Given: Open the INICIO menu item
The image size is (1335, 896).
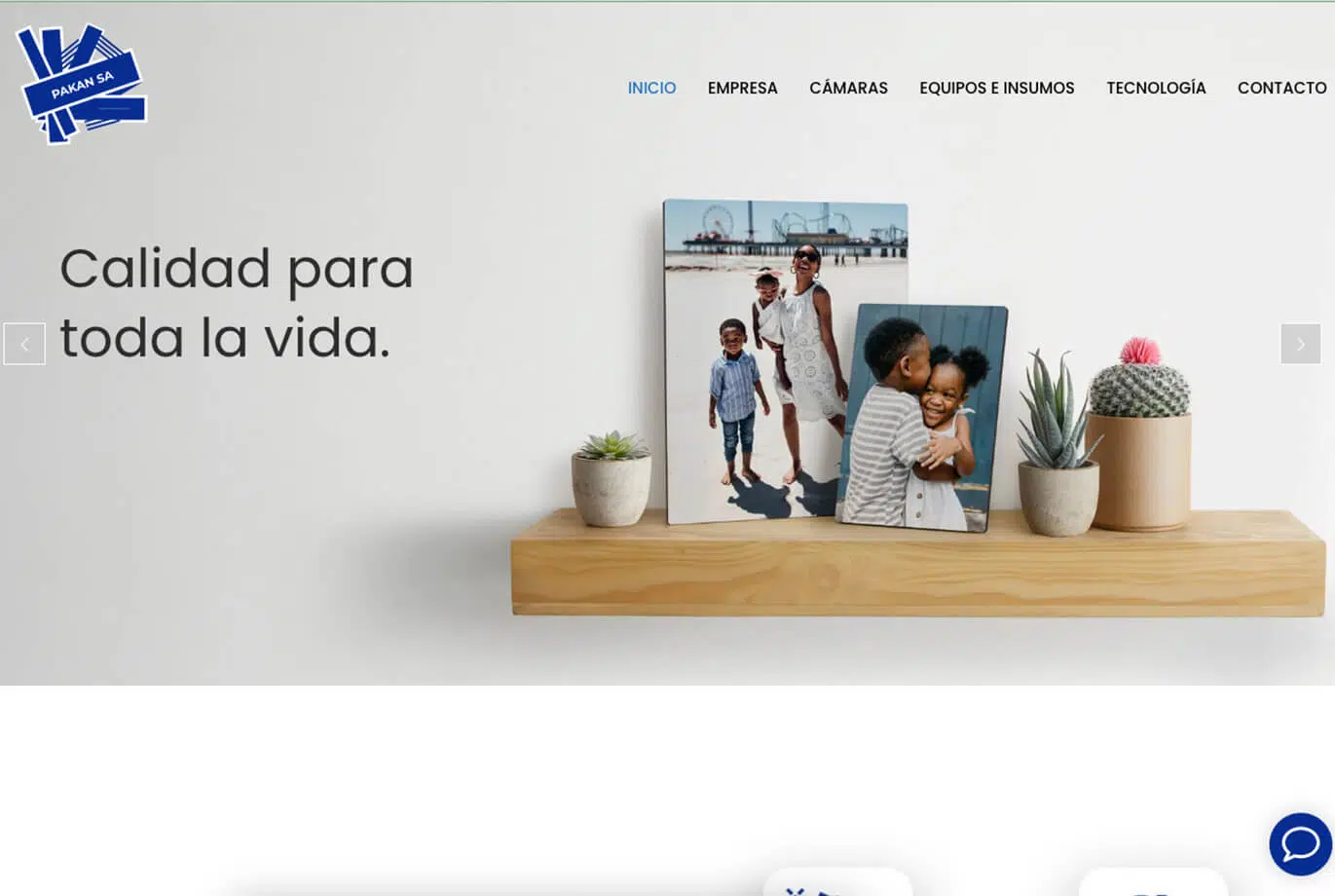Looking at the screenshot, I should 651,88.
